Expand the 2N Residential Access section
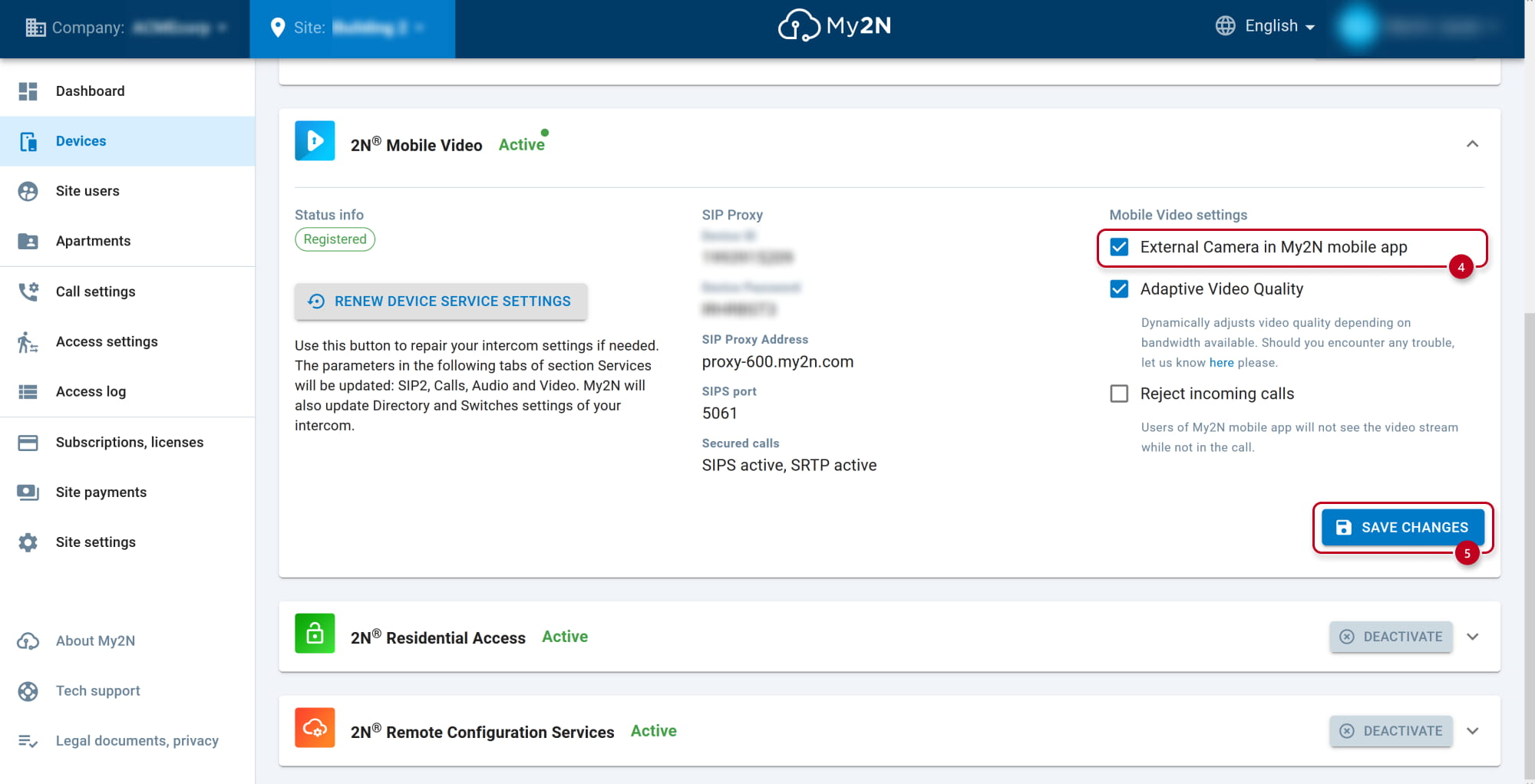The width and height of the screenshot is (1535, 784). (x=1472, y=637)
